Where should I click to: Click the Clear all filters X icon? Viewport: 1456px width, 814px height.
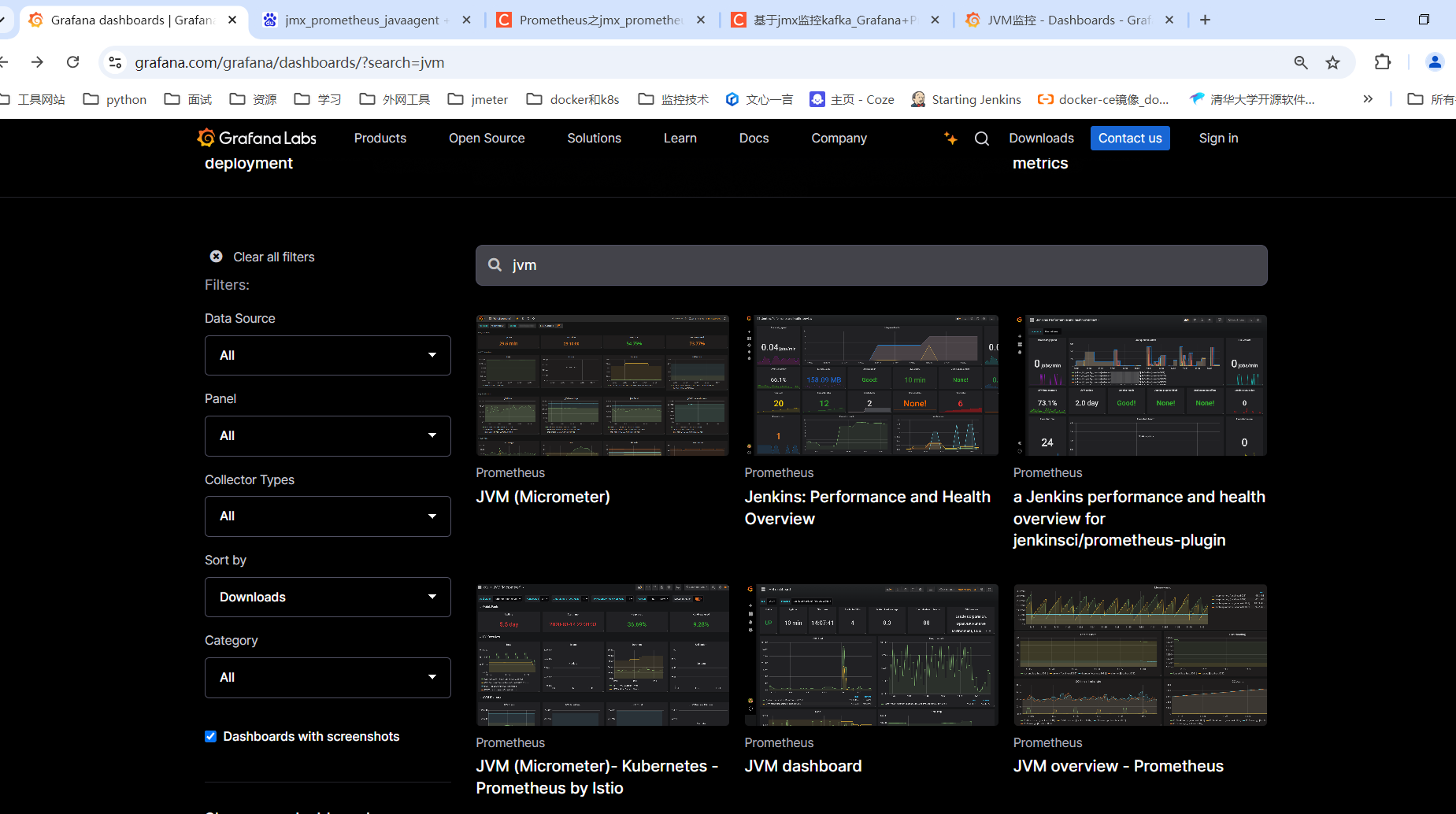(x=216, y=257)
